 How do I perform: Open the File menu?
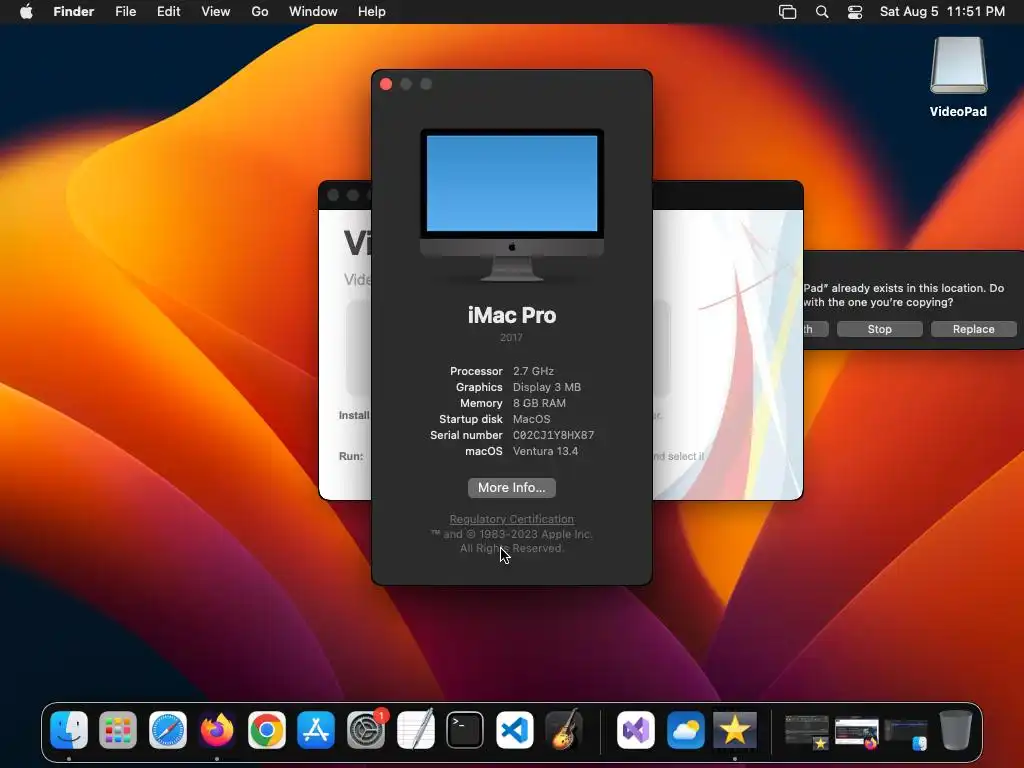(125, 12)
